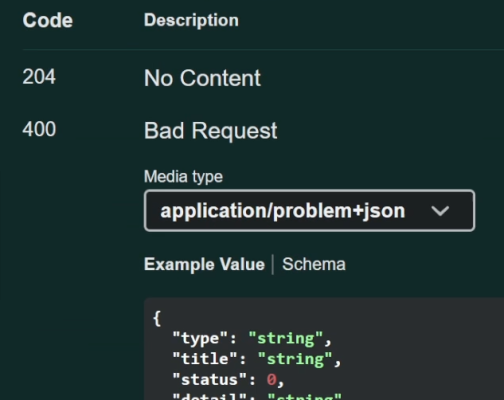The image size is (504, 400).
Task: Click the 400 response code
Action: coord(39,129)
